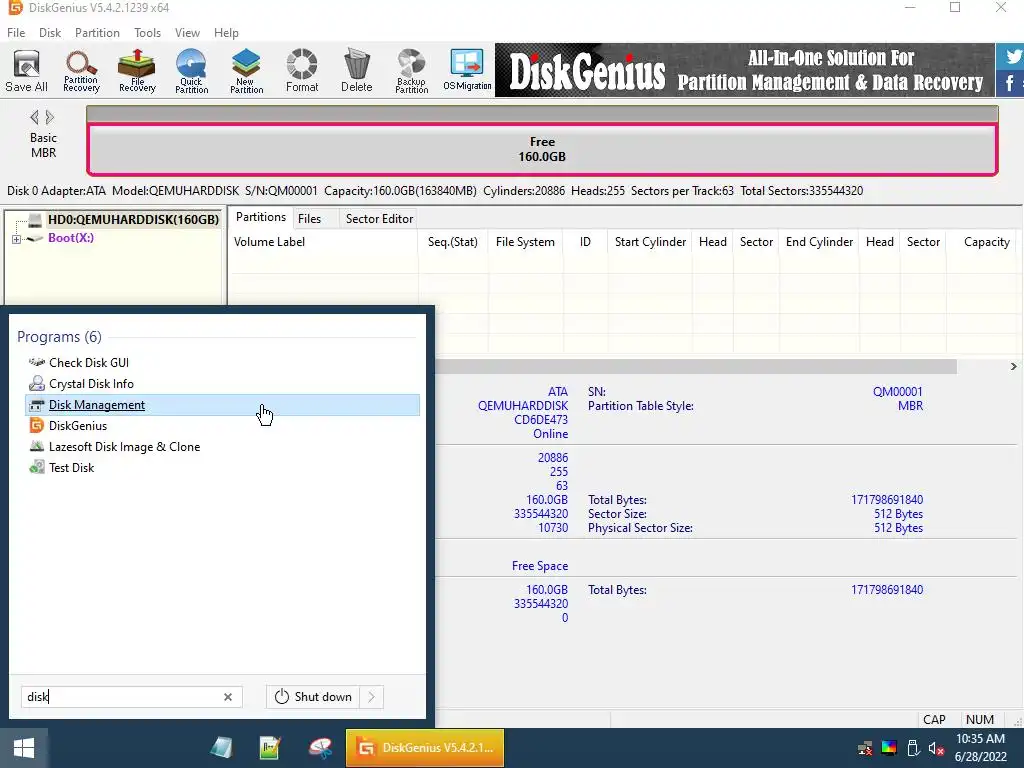Expand the Boot(X:) tree node

(16, 239)
